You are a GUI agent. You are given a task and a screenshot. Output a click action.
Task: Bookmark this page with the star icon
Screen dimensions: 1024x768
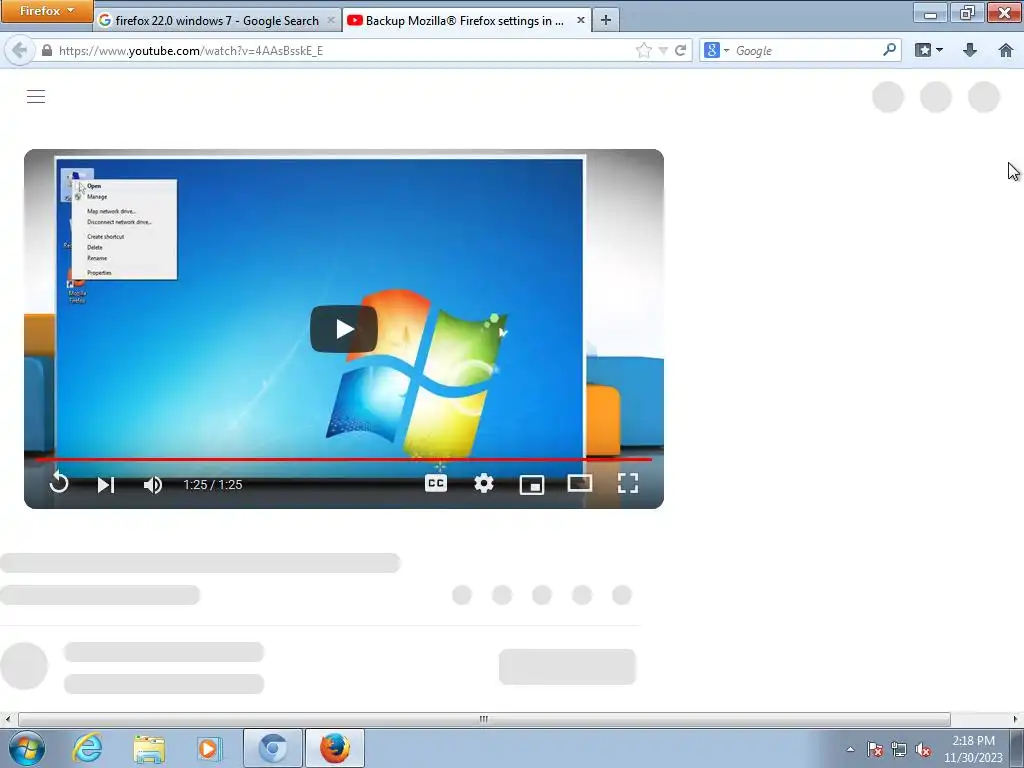pos(643,50)
